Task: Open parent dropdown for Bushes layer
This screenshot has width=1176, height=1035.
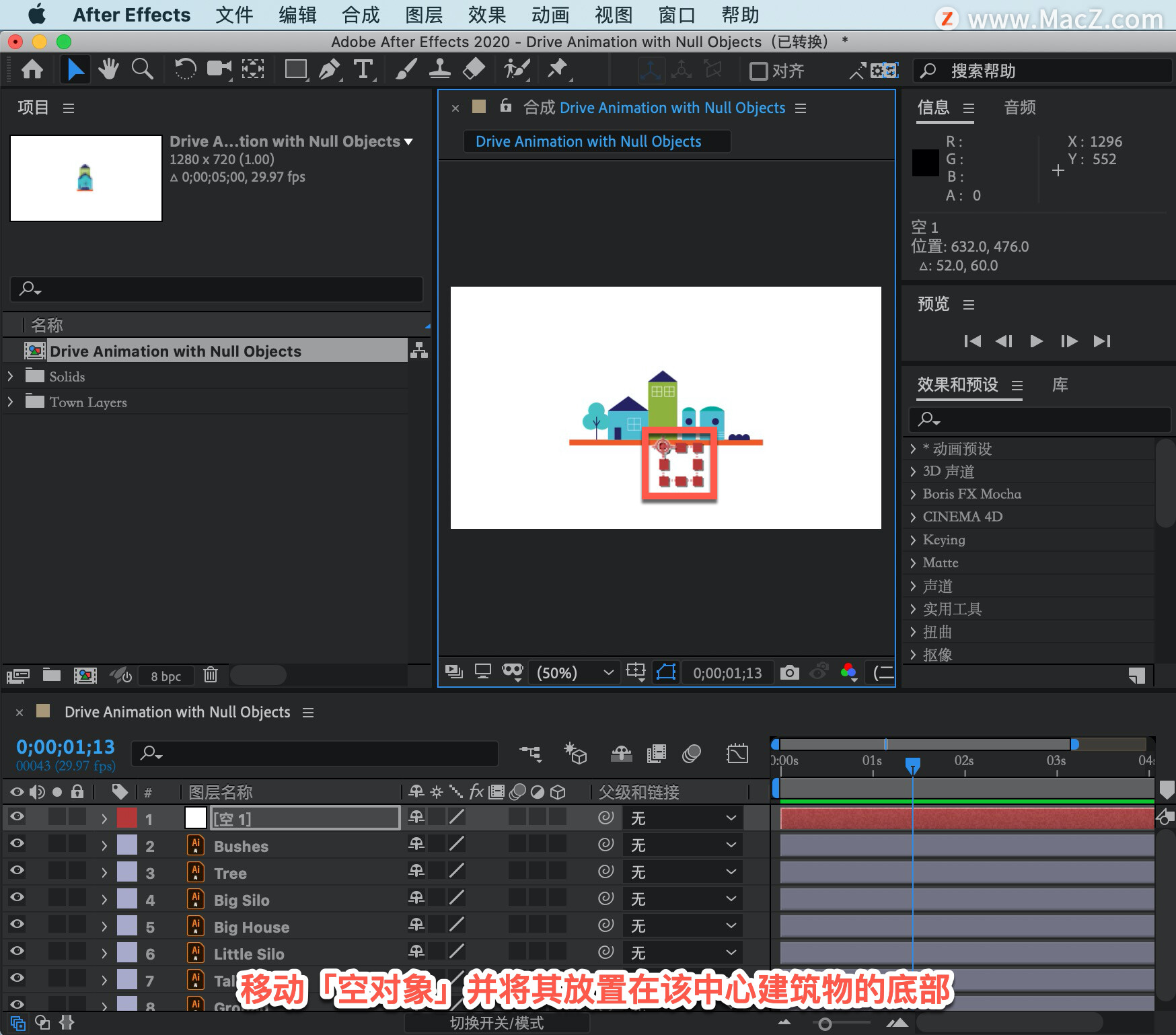Action: 684,845
